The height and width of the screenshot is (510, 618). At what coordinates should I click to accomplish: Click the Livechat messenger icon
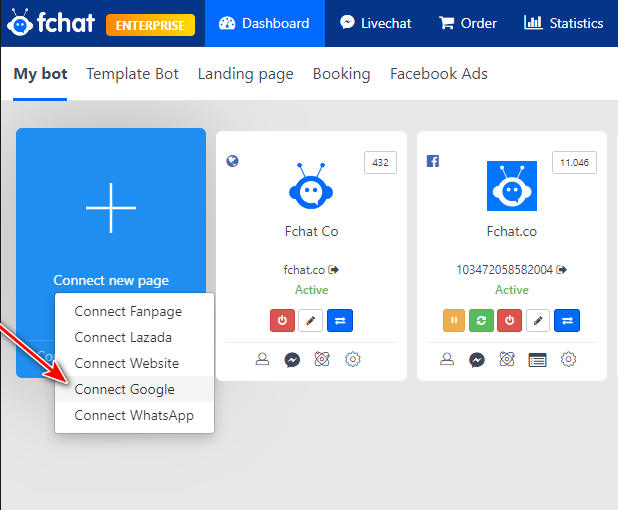[x=347, y=22]
